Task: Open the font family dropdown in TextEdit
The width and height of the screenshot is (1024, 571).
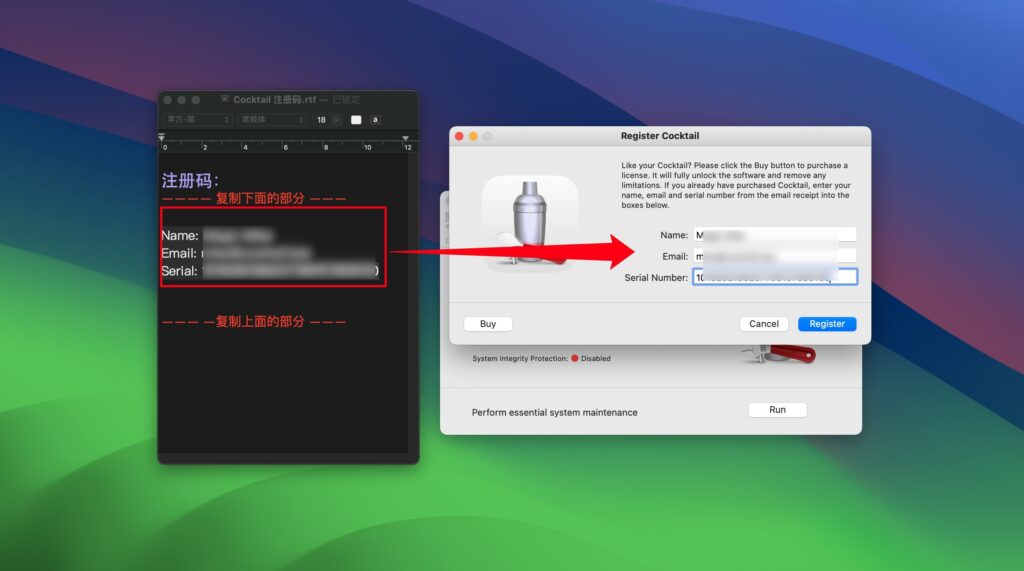Action: pos(198,120)
